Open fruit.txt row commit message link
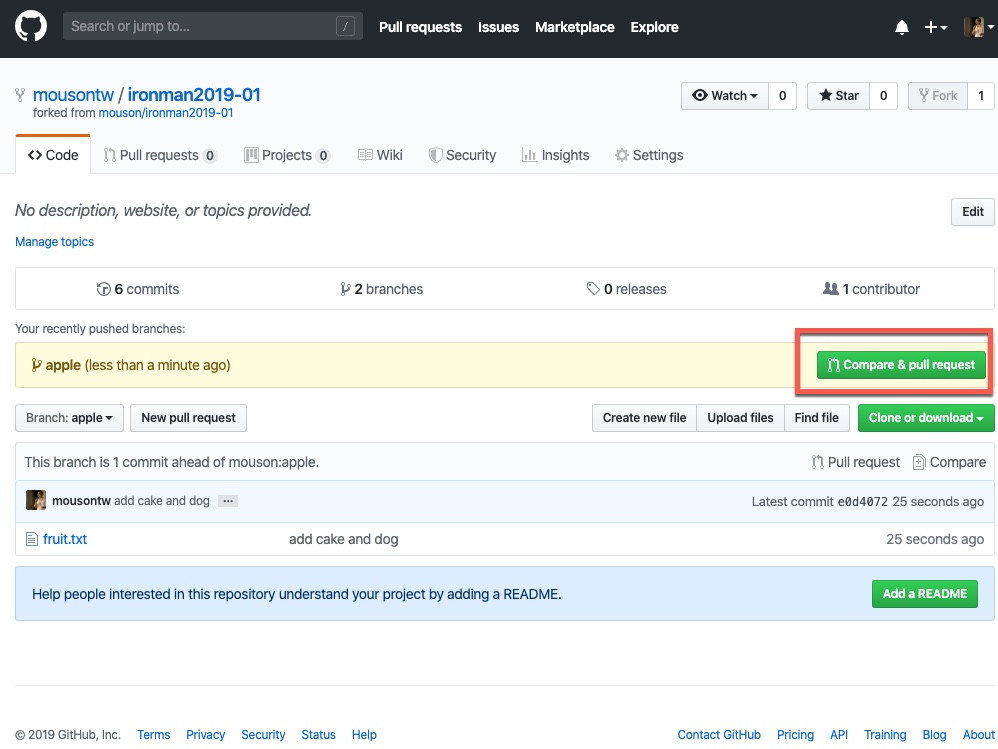The width and height of the screenshot is (998, 749). coord(344,539)
